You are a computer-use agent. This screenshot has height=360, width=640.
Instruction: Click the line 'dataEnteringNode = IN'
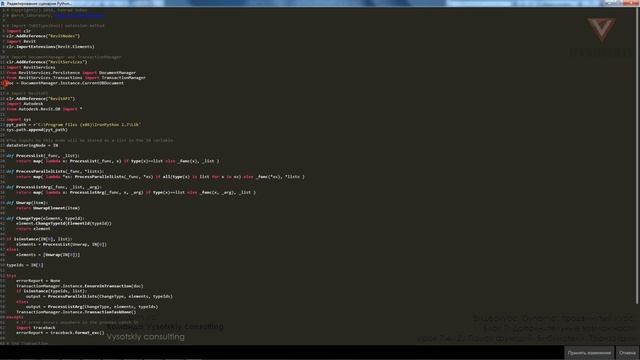point(32,145)
